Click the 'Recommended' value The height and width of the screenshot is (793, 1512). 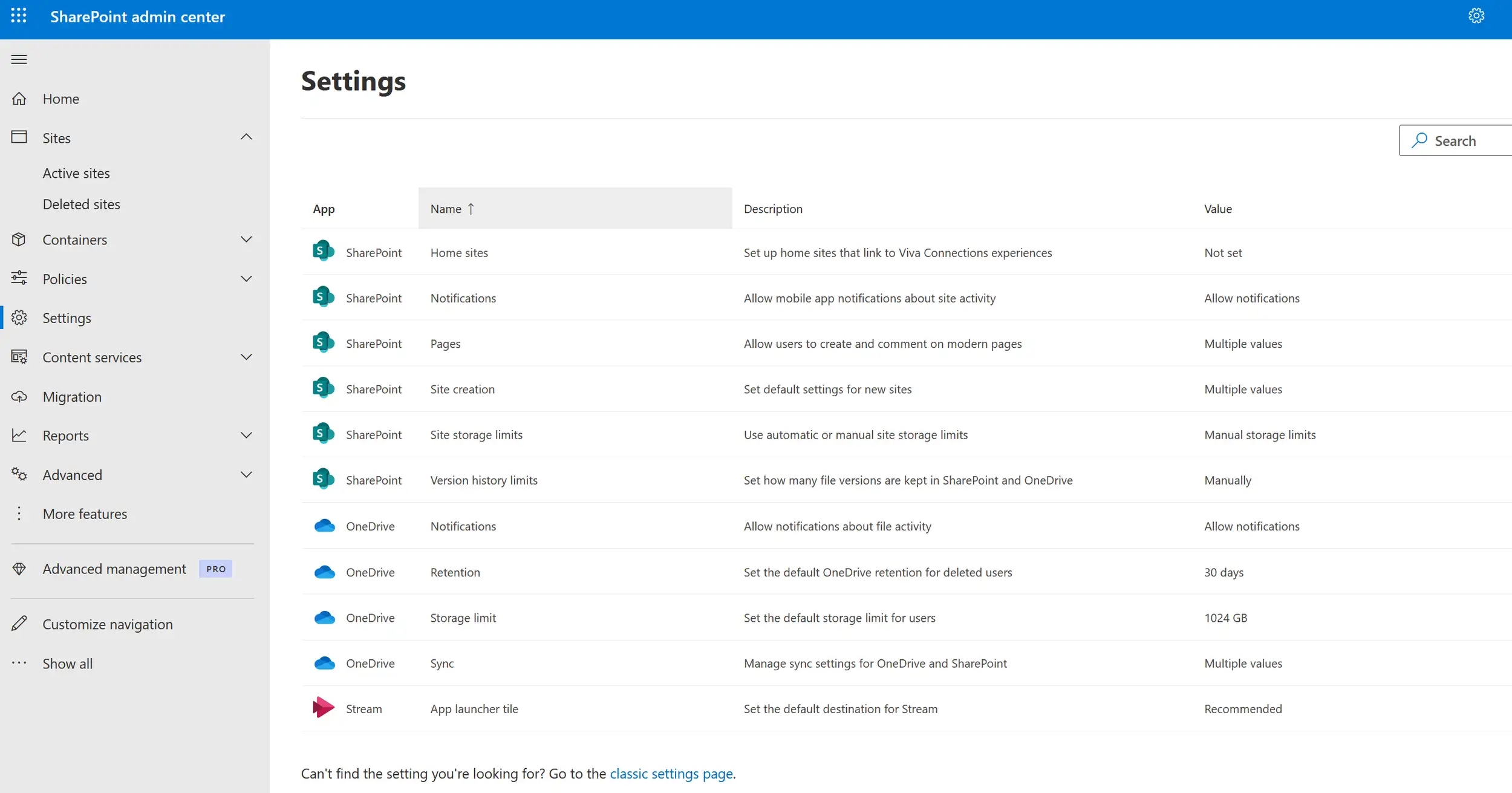pos(1243,709)
